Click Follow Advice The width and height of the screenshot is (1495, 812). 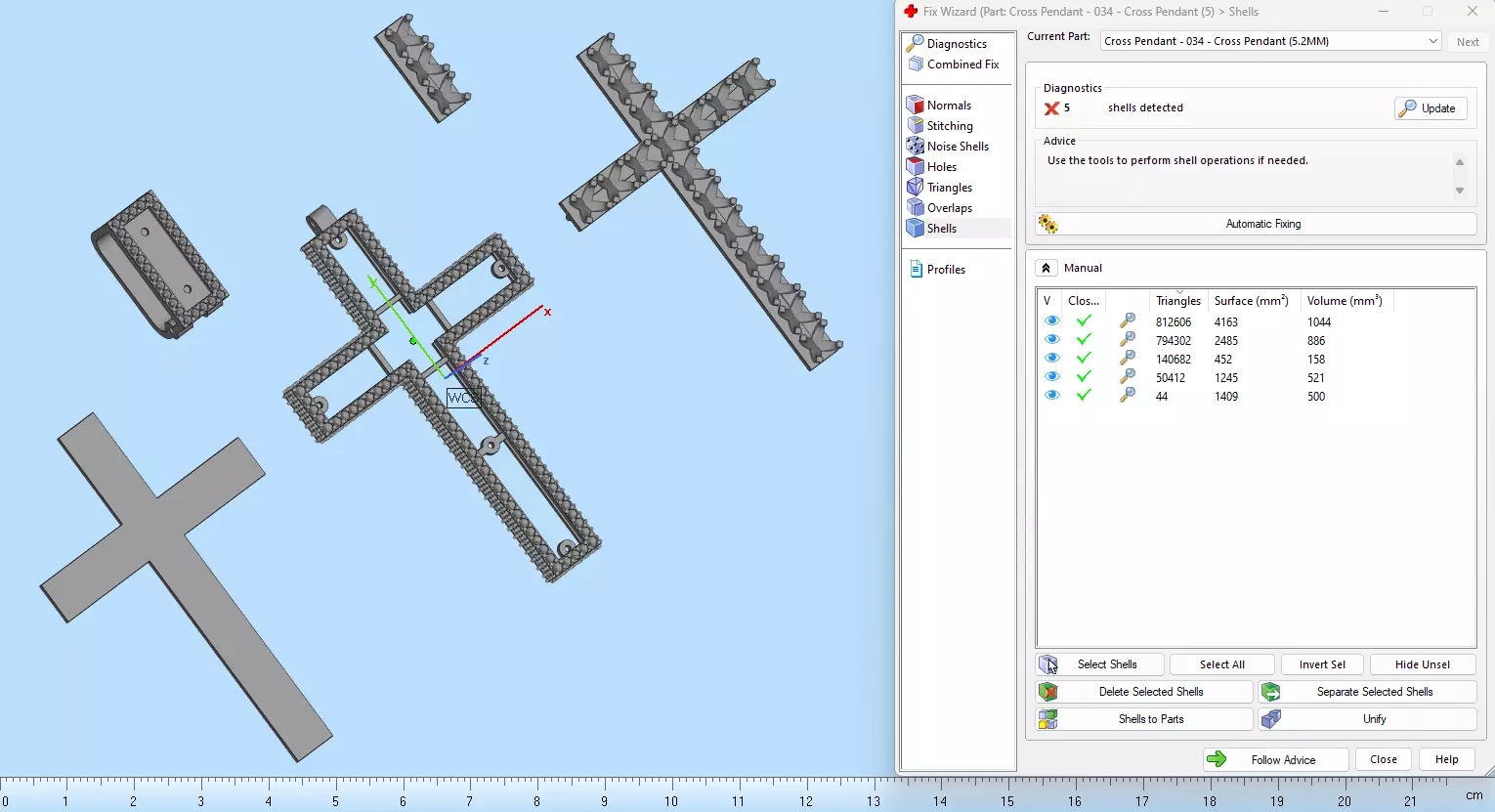pos(1276,760)
